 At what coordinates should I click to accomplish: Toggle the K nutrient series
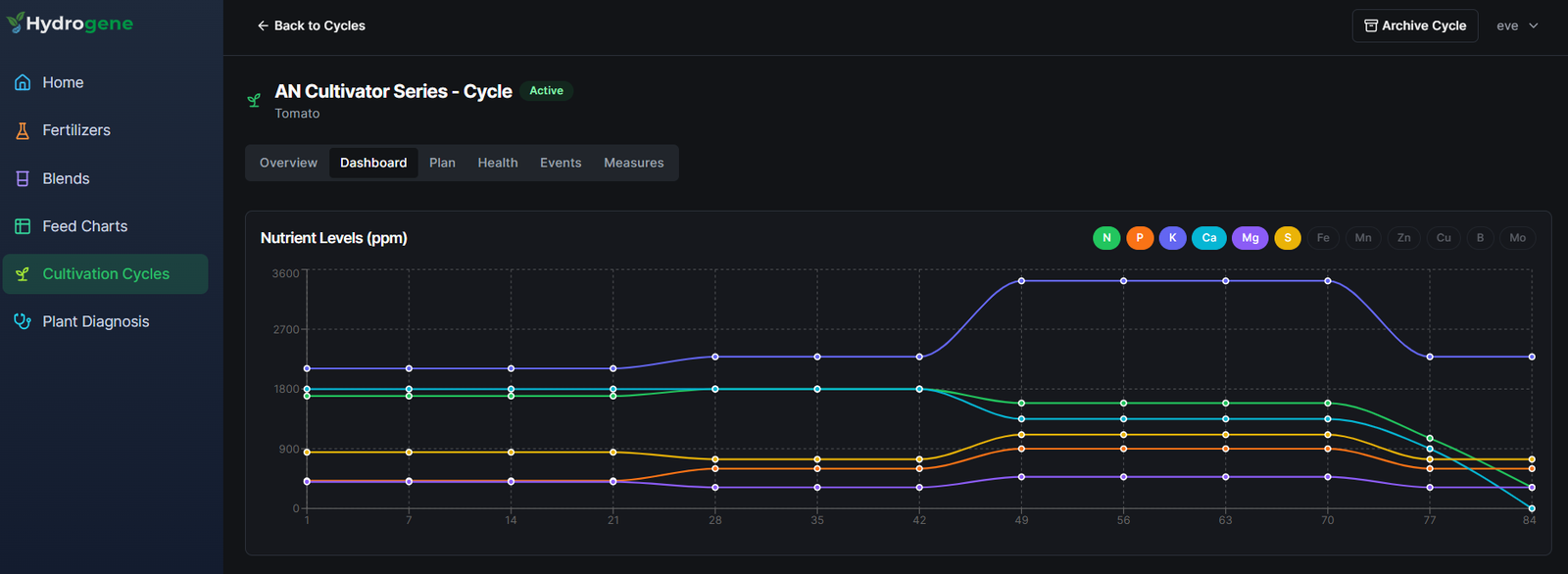[1172, 238]
